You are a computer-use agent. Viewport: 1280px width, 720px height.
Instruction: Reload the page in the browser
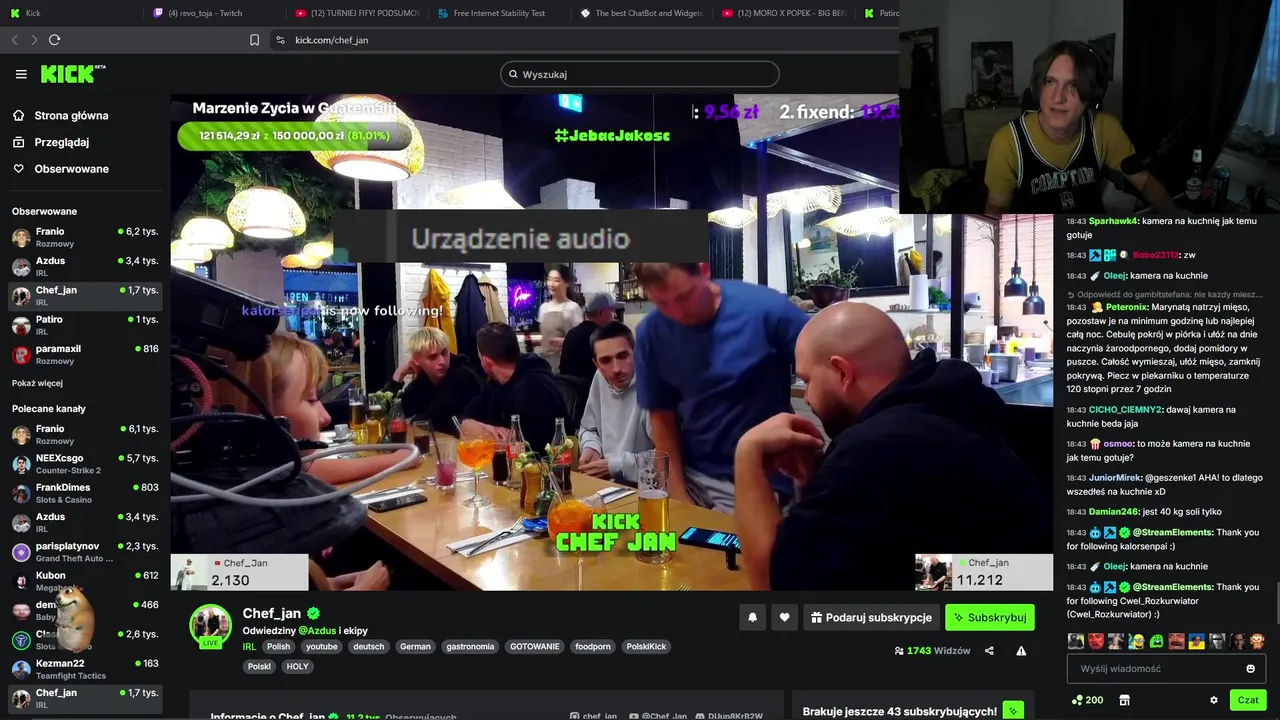[54, 40]
